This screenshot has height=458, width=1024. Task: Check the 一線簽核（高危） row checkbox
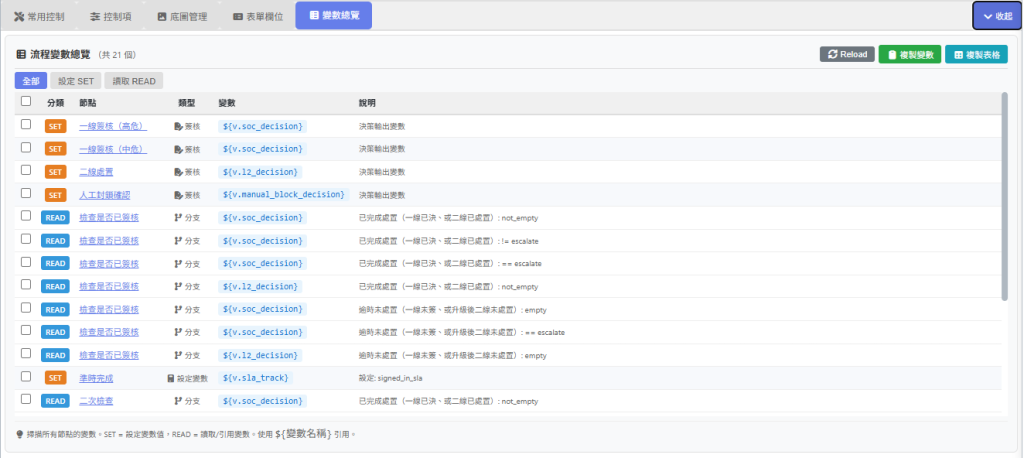click(x=26, y=124)
